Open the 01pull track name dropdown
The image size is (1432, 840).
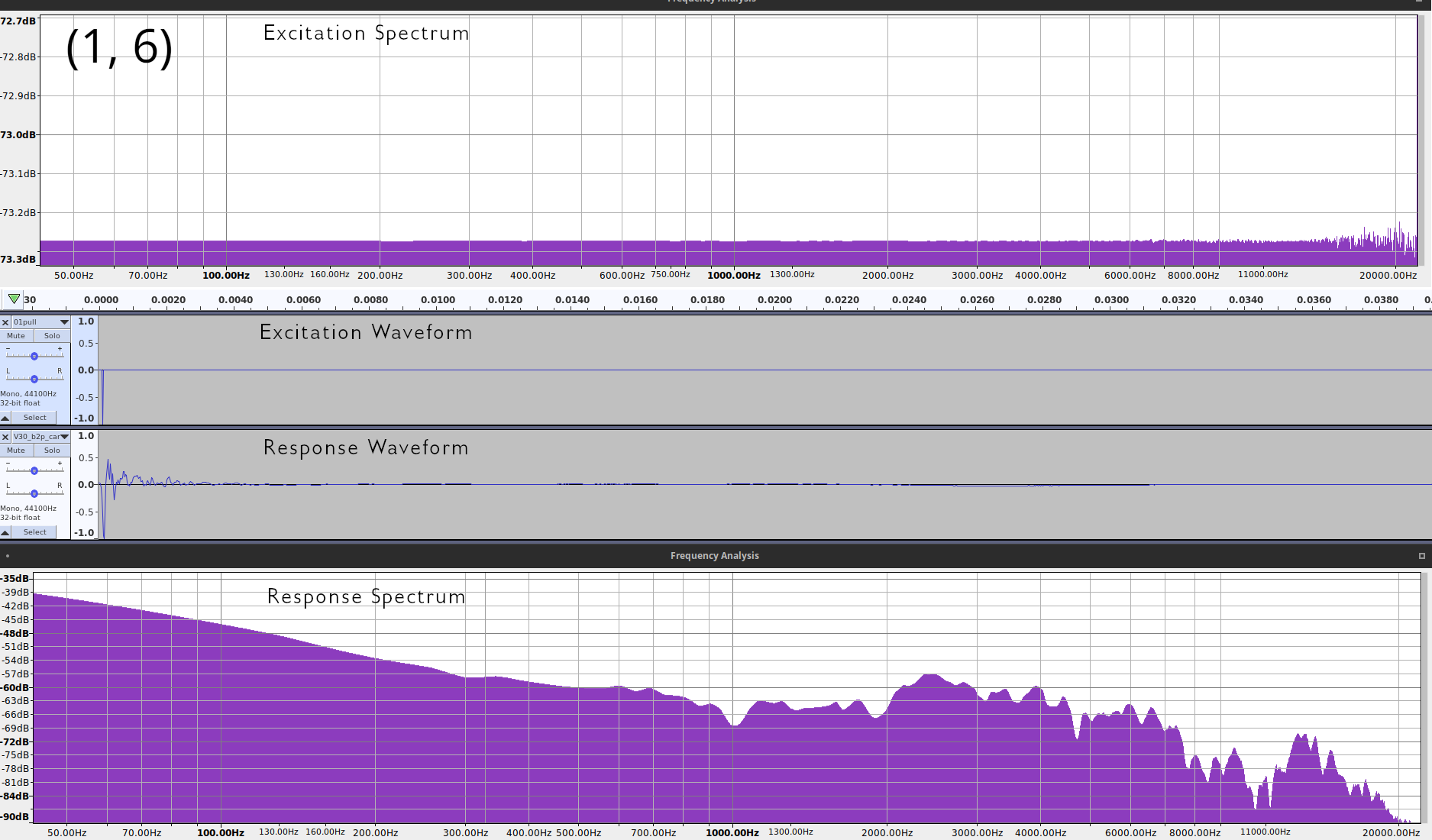pos(41,322)
